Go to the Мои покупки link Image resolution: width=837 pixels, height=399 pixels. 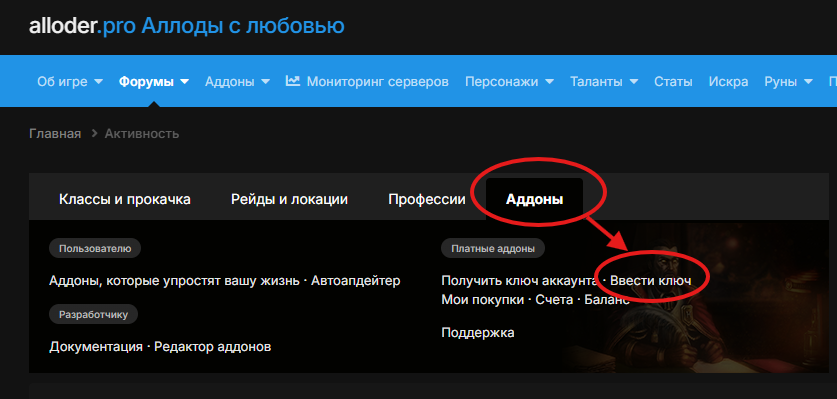(x=483, y=300)
